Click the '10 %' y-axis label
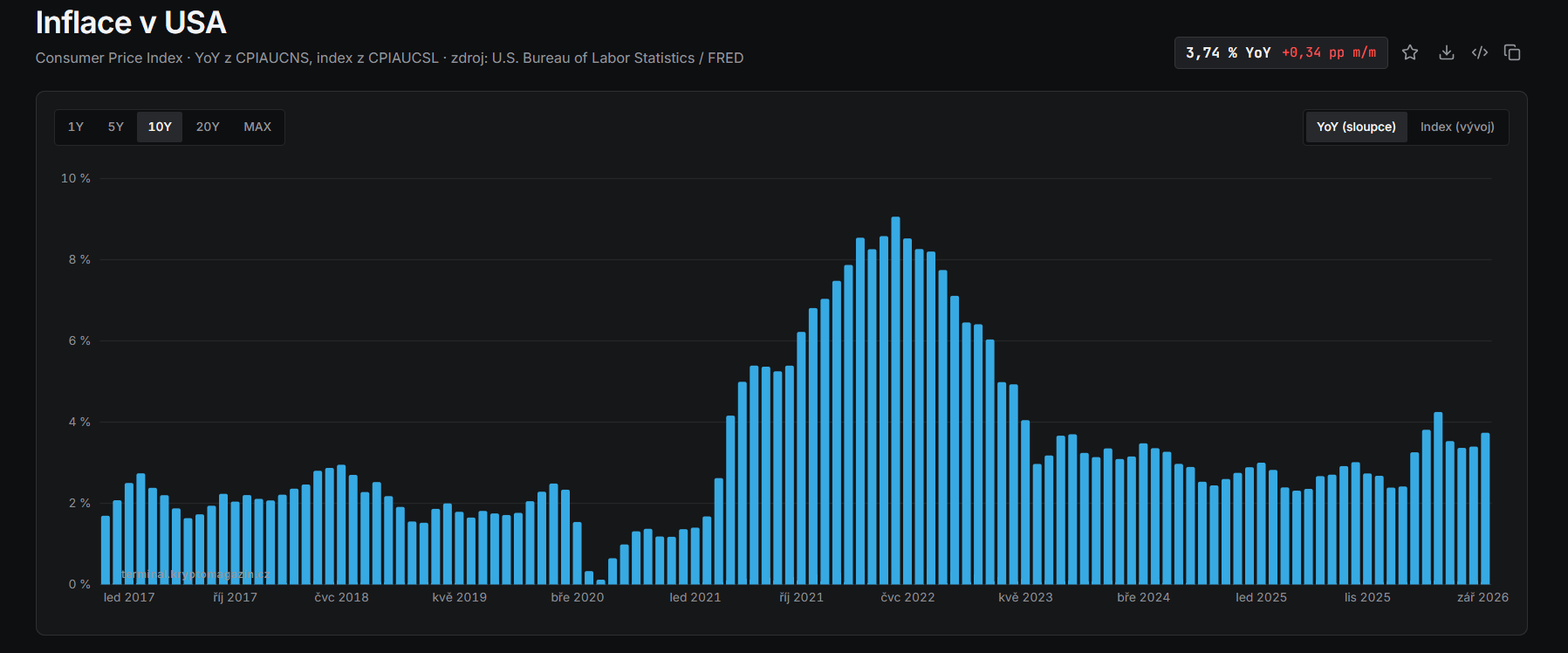This screenshot has height=653, width=1568. click(76, 178)
